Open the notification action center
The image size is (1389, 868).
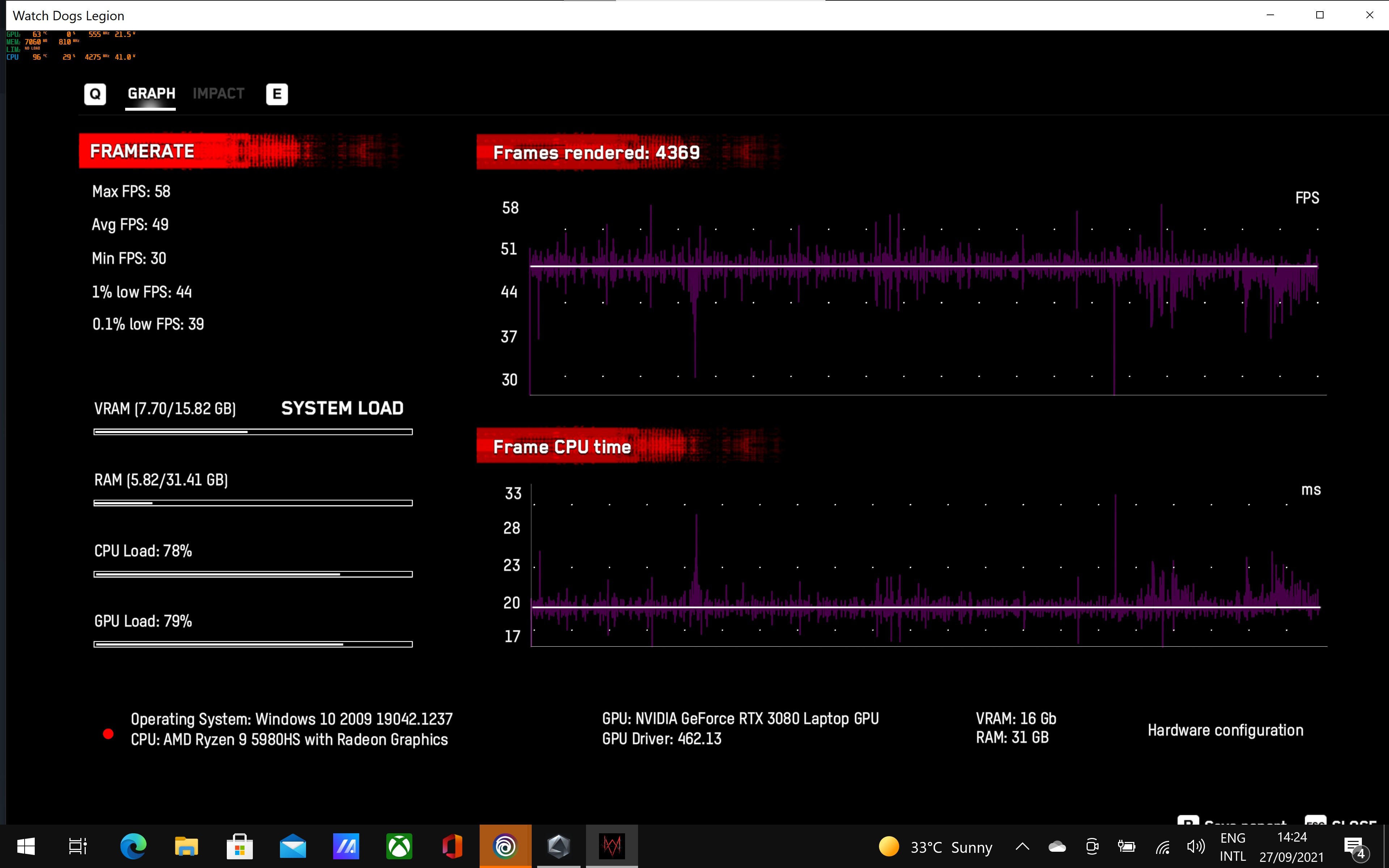point(1355,847)
